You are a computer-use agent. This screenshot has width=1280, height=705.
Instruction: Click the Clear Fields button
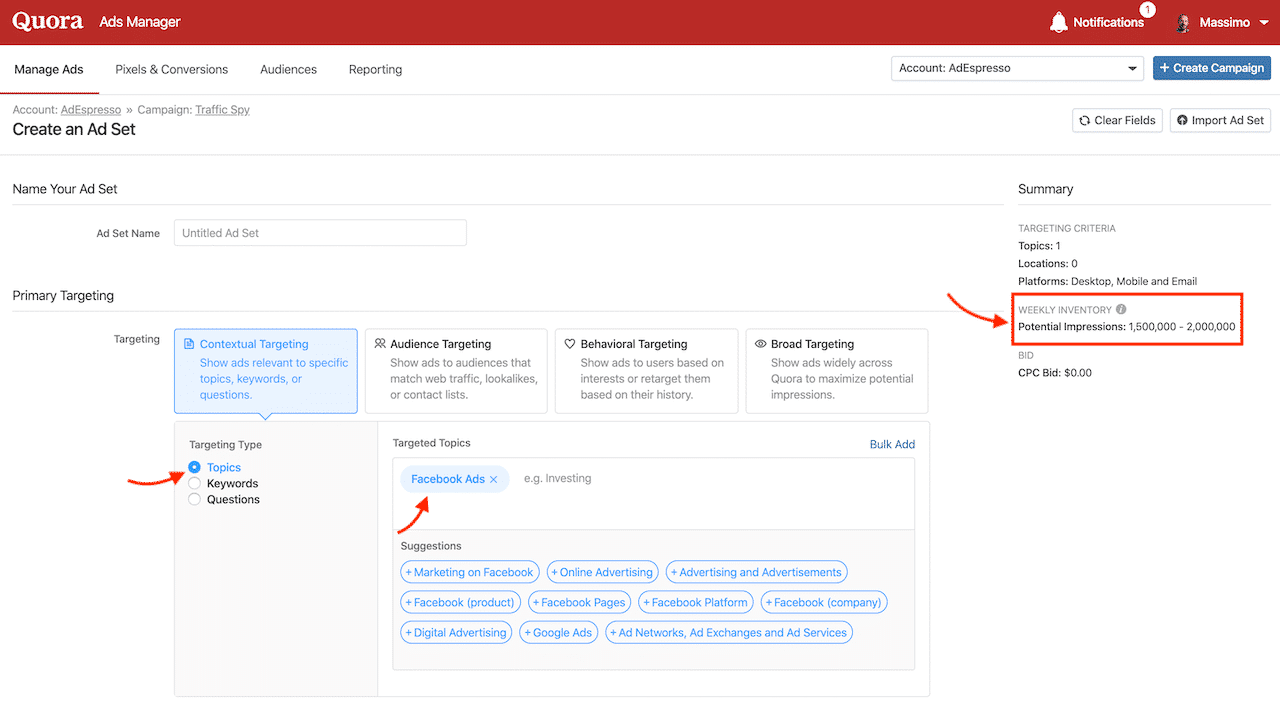[1117, 120]
